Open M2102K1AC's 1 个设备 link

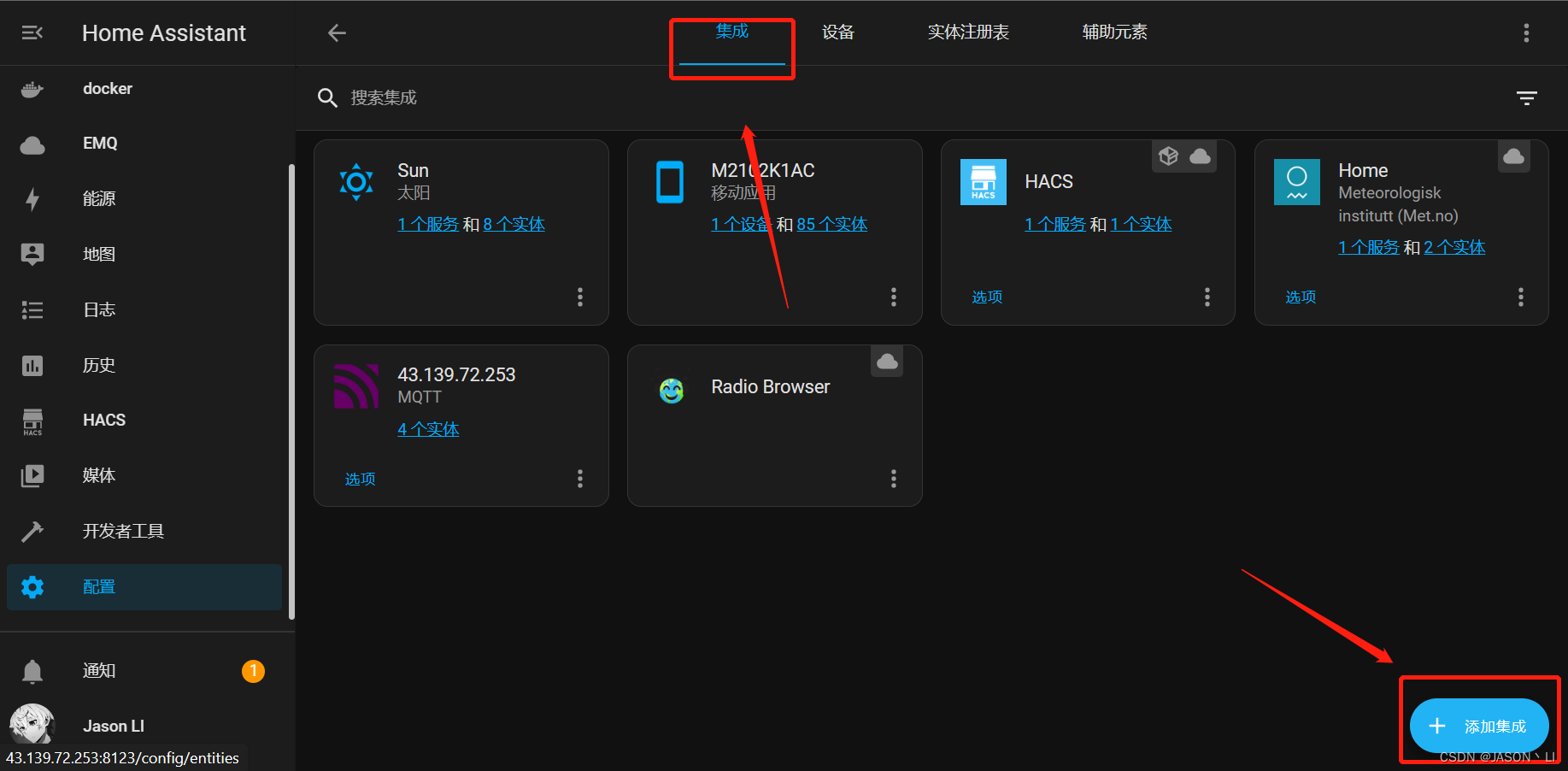point(742,224)
